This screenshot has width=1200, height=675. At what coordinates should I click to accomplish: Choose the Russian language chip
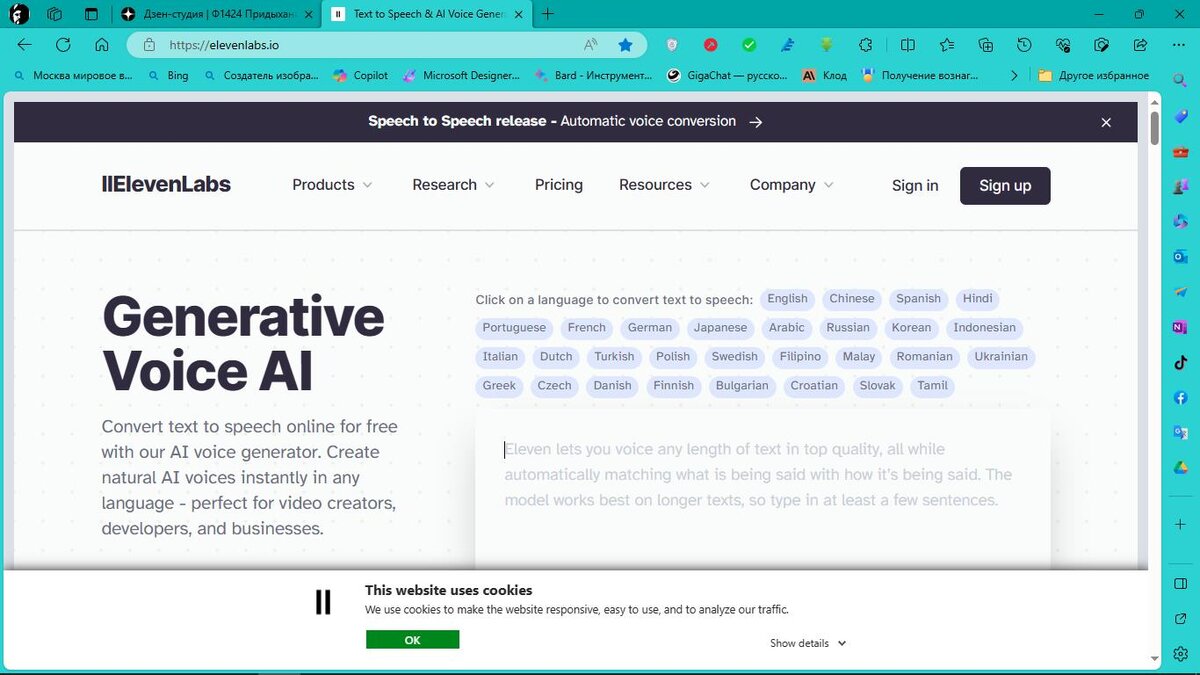click(x=848, y=327)
